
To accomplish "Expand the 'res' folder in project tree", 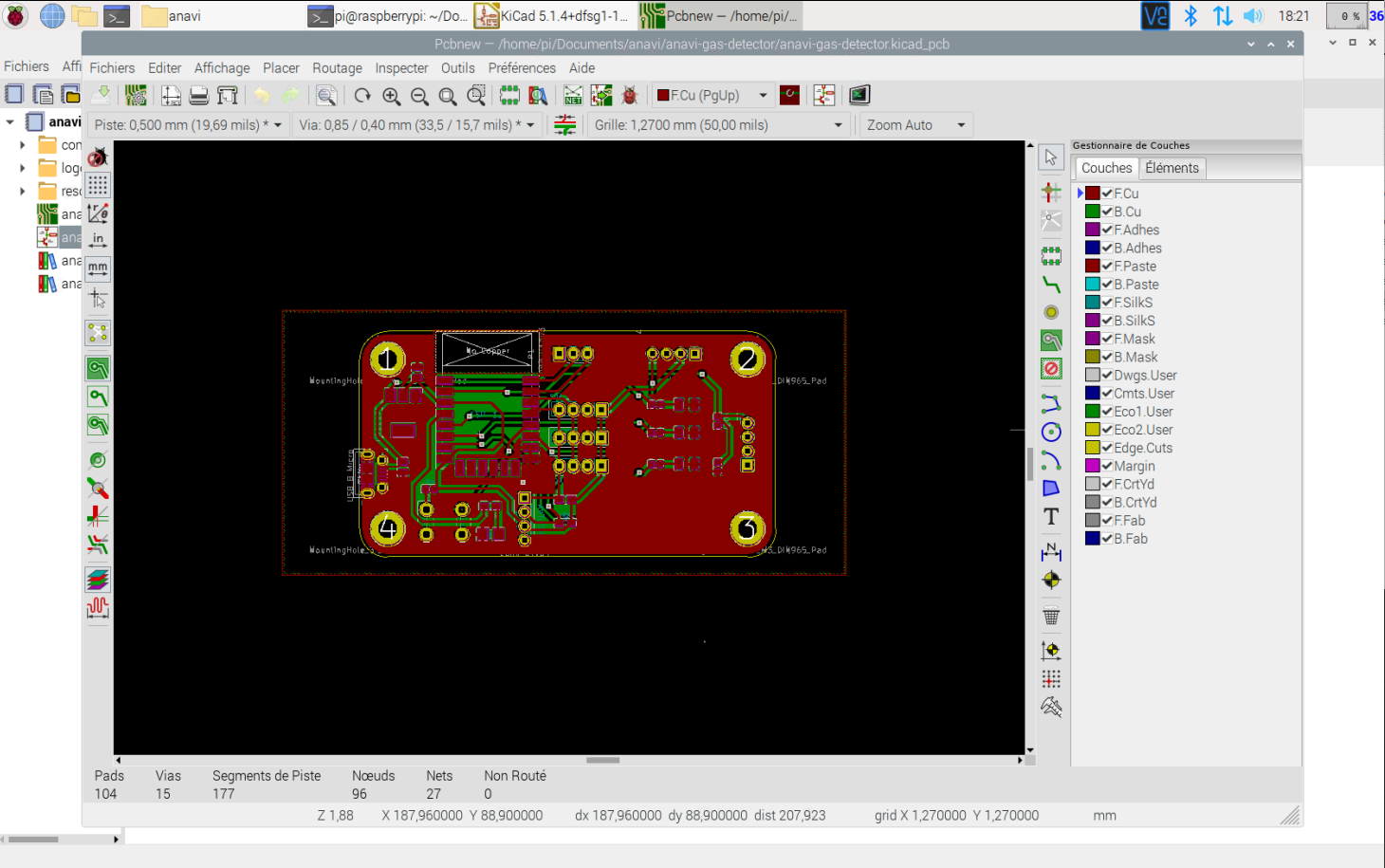I will coord(23,191).
